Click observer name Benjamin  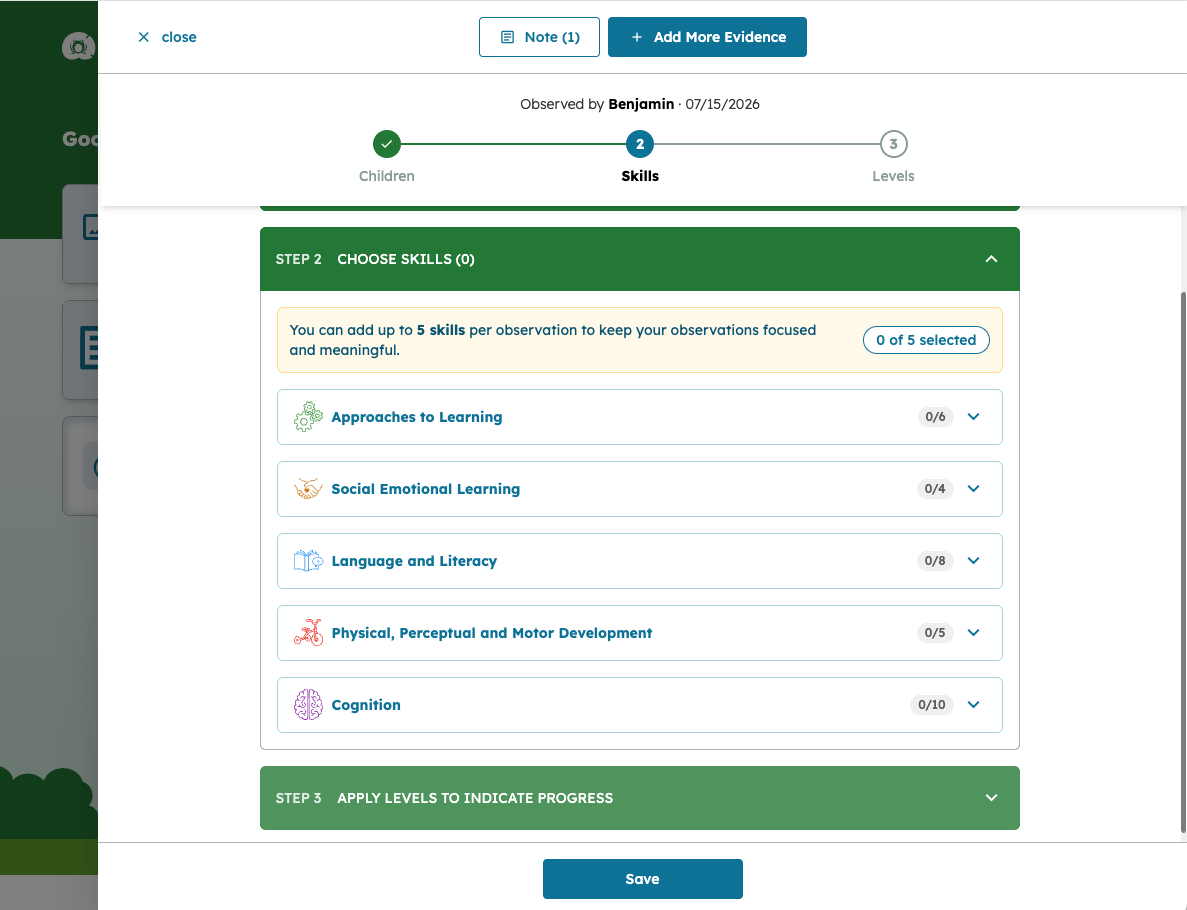[x=641, y=104]
